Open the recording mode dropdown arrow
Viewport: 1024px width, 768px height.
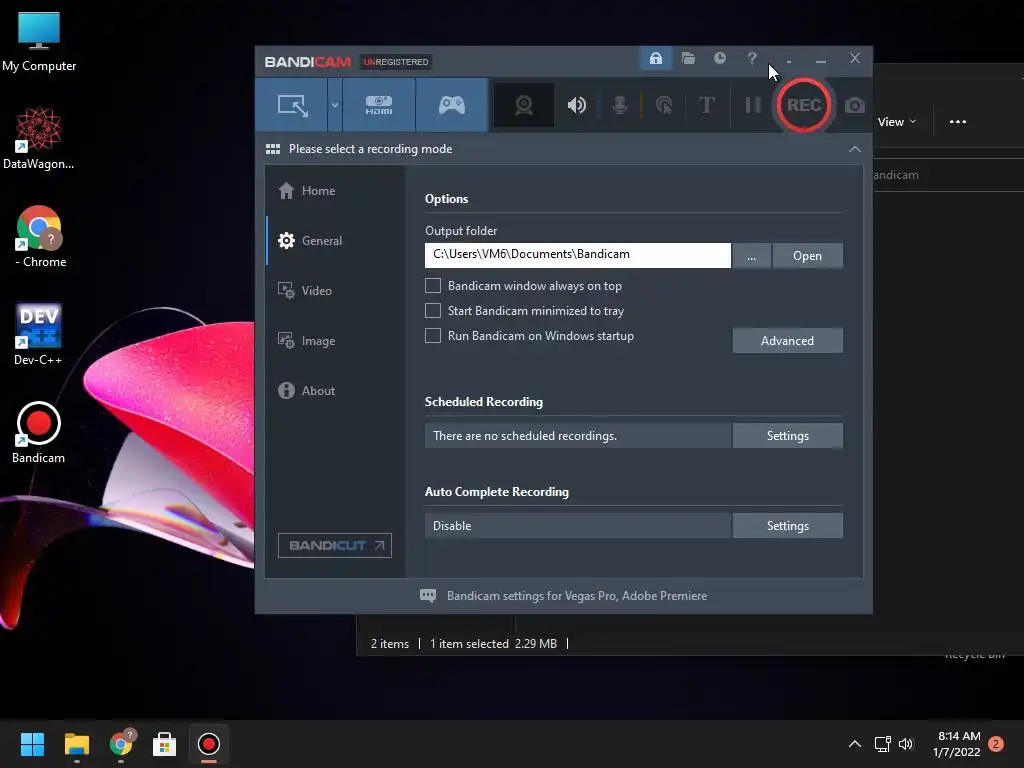pyautogui.click(x=334, y=105)
